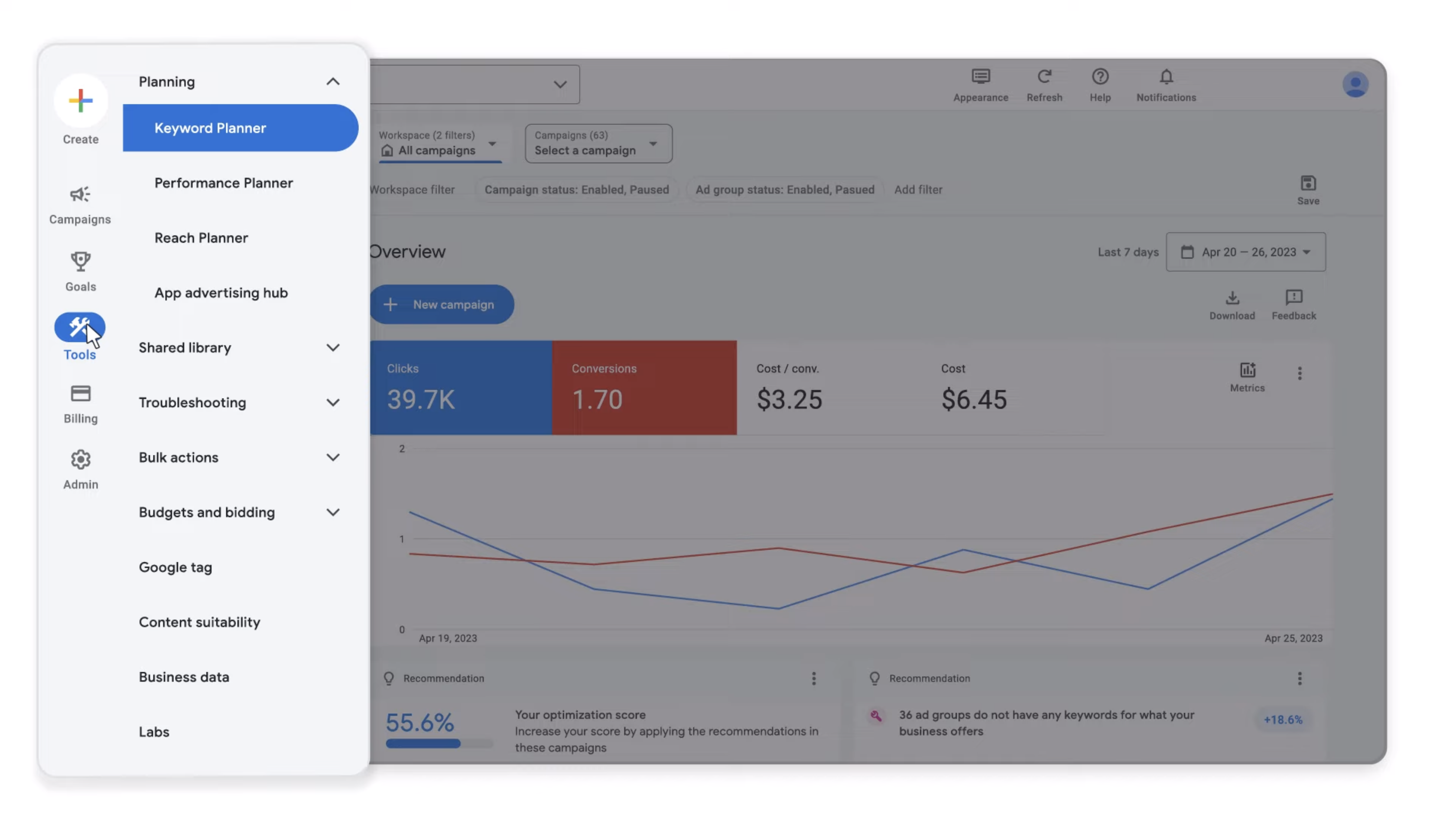Select the Reach Planner menu item
This screenshot has width=1456, height=813.
tap(201, 237)
